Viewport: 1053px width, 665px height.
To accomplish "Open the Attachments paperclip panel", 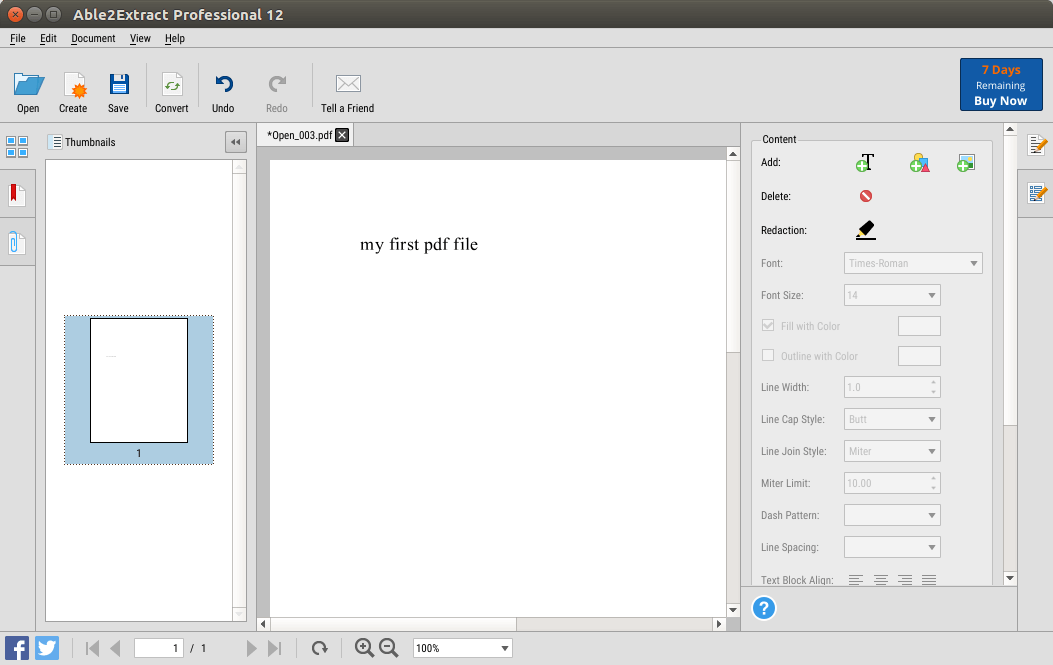I will point(17,242).
